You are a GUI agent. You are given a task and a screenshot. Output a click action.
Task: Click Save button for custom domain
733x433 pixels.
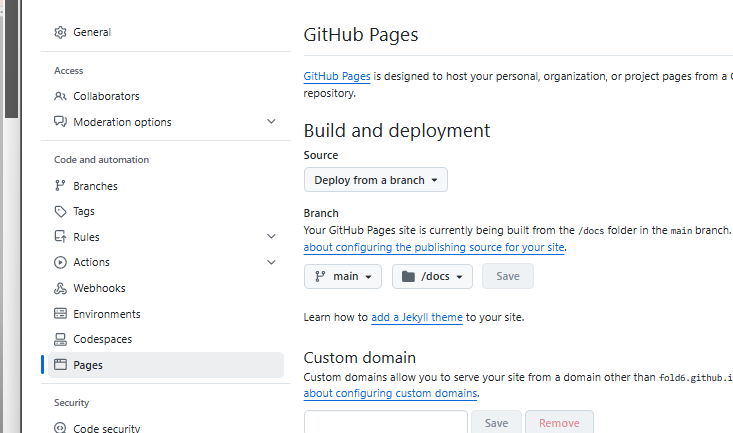[x=496, y=422]
